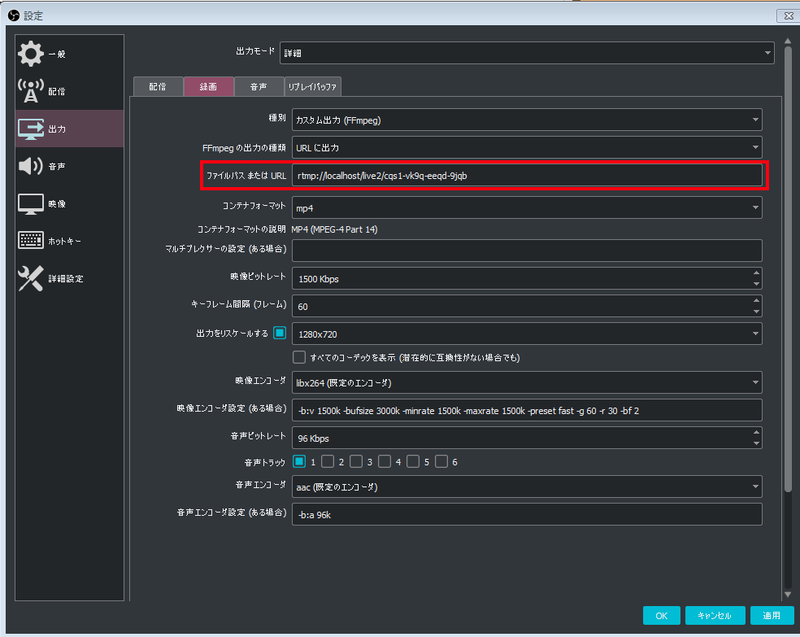Click the キャンセル button
The image size is (800, 637).
[715, 616]
